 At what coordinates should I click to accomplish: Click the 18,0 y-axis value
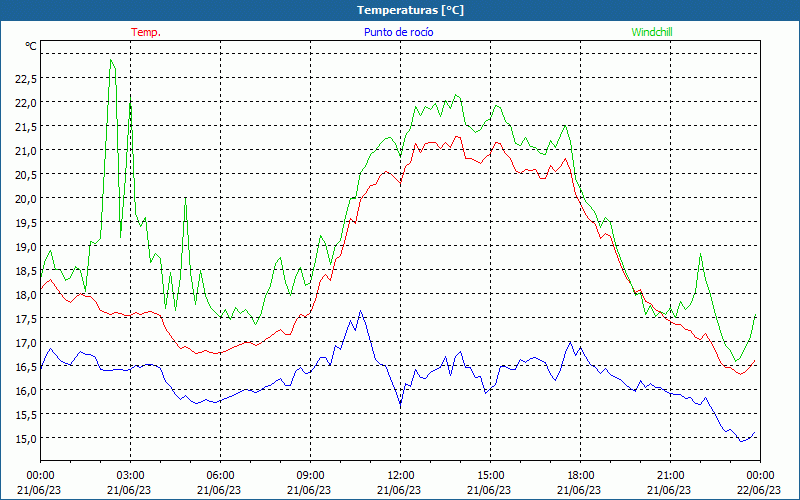tap(26, 294)
